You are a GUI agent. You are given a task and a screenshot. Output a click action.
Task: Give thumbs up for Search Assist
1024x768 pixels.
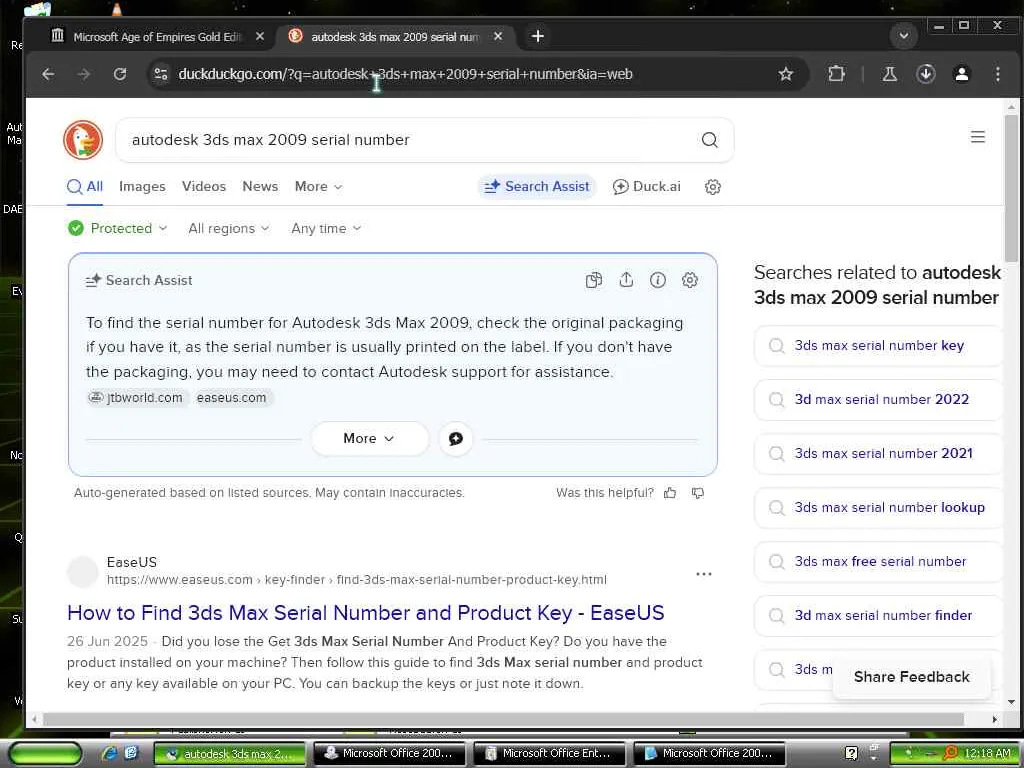point(670,493)
